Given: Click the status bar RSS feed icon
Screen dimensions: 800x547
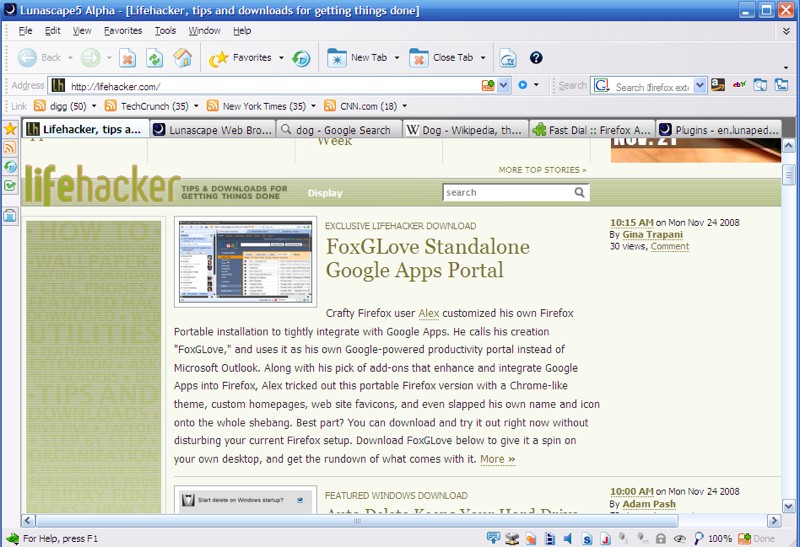Looking at the screenshot, I should 744,538.
